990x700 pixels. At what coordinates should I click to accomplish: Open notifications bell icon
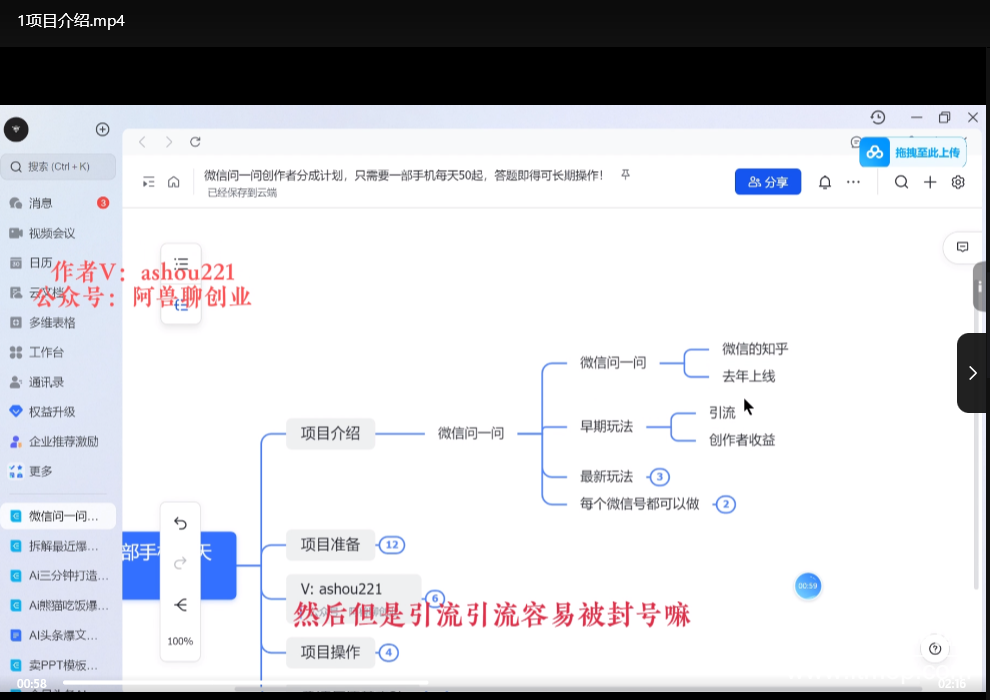[x=825, y=182]
